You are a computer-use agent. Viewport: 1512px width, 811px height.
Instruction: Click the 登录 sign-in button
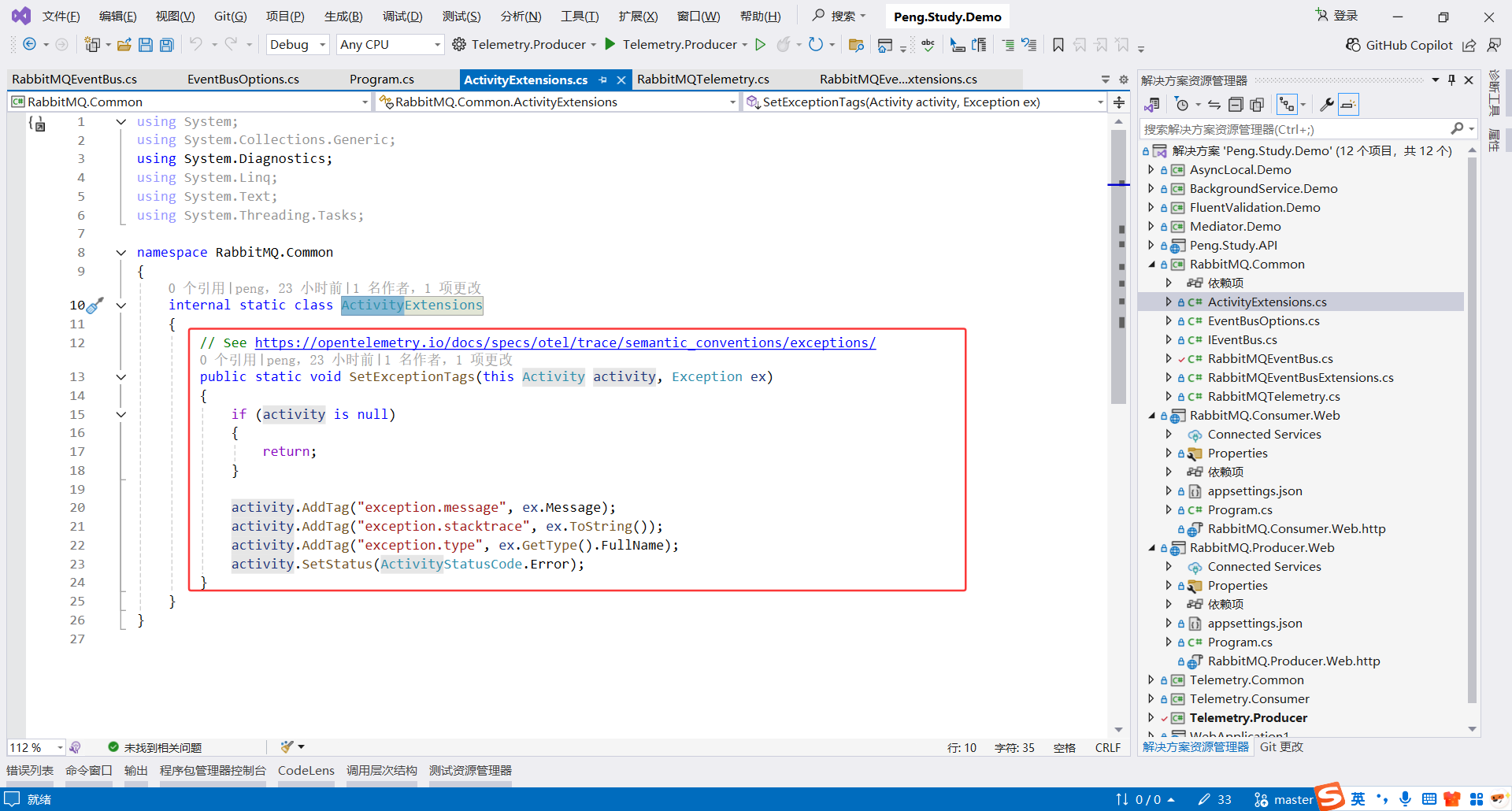click(x=1337, y=16)
